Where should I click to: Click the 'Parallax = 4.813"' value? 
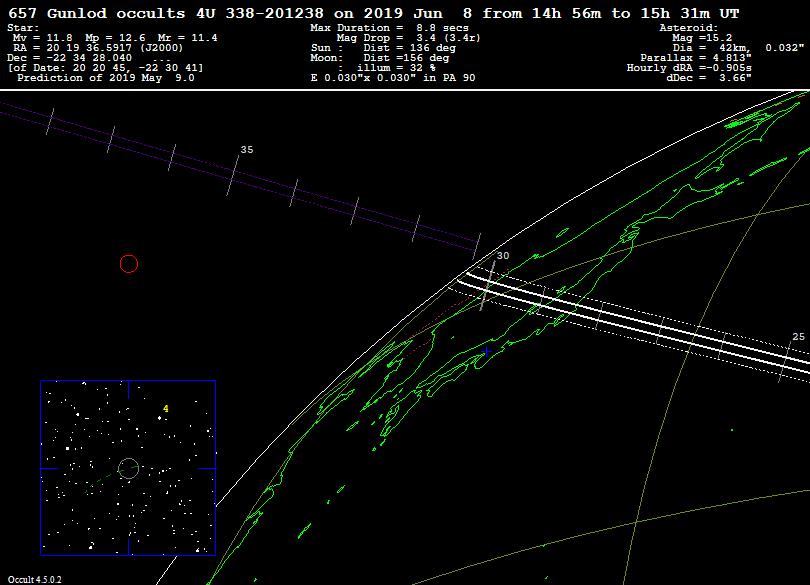click(696, 57)
